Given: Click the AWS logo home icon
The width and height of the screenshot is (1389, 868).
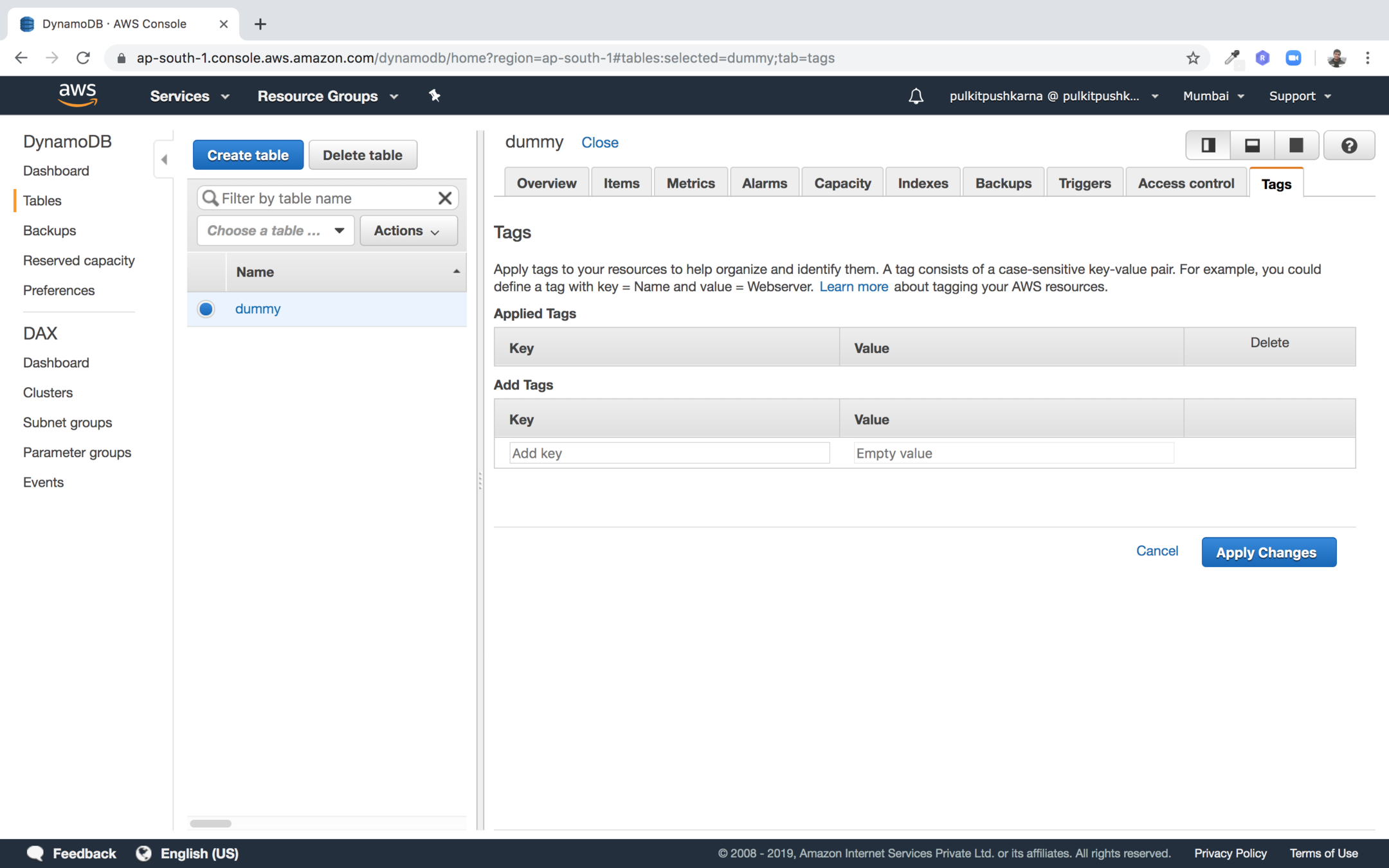Looking at the screenshot, I should [x=78, y=95].
